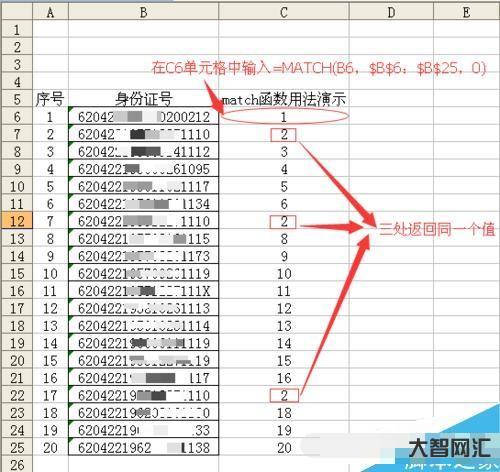Click ID cell ending in 138
Viewport: 500px width, 472px height.
[x=143, y=447]
